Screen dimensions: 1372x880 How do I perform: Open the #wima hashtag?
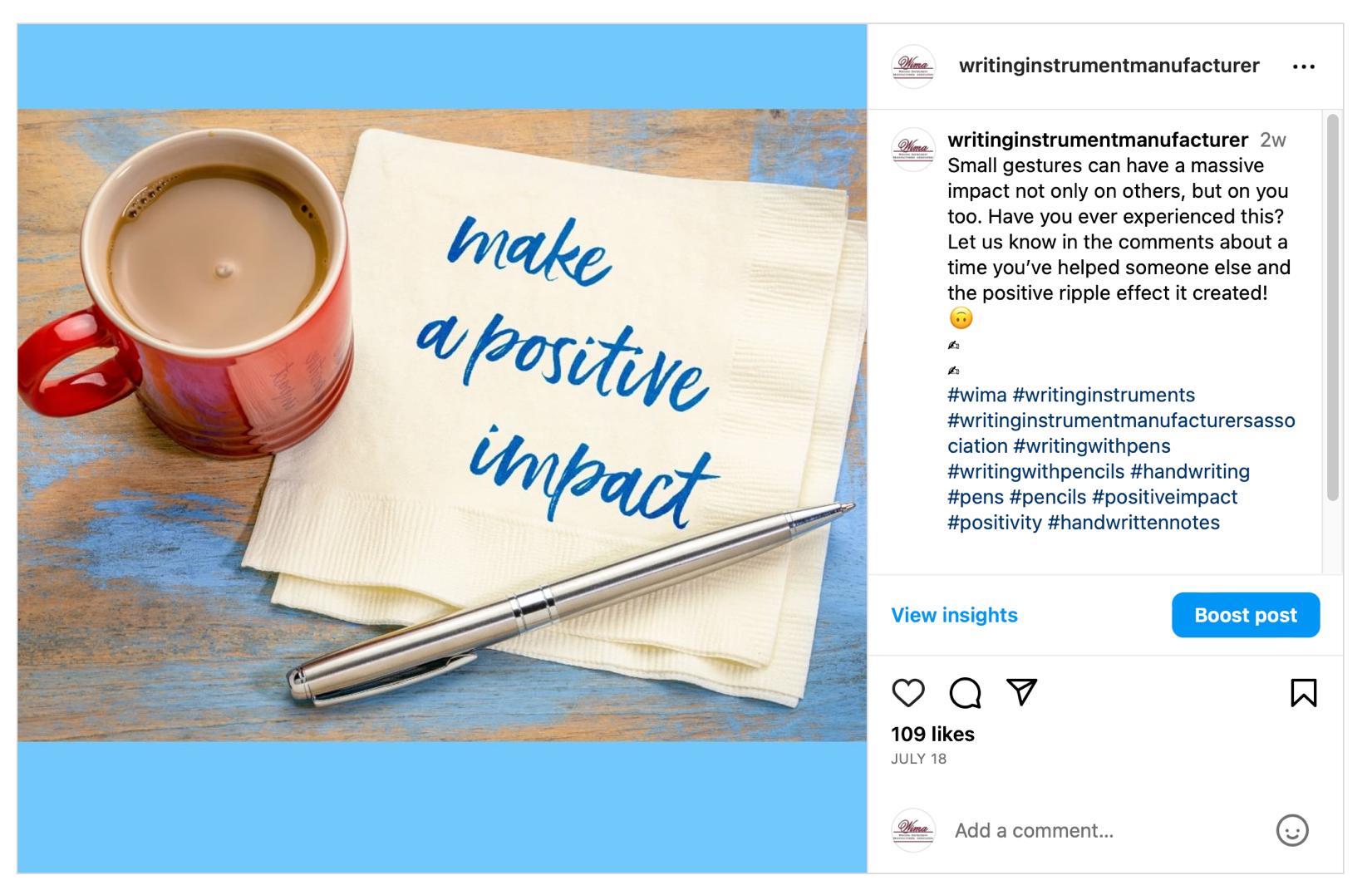point(977,395)
